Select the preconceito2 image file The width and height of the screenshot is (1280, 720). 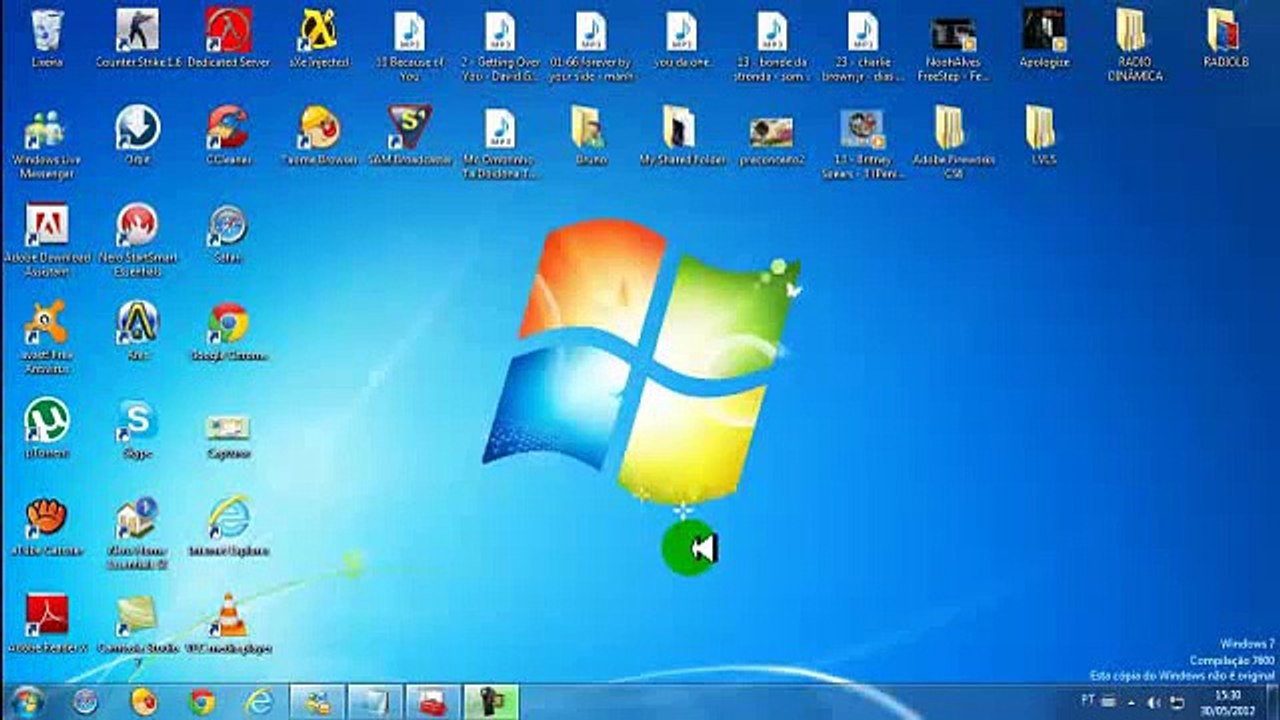tap(772, 139)
